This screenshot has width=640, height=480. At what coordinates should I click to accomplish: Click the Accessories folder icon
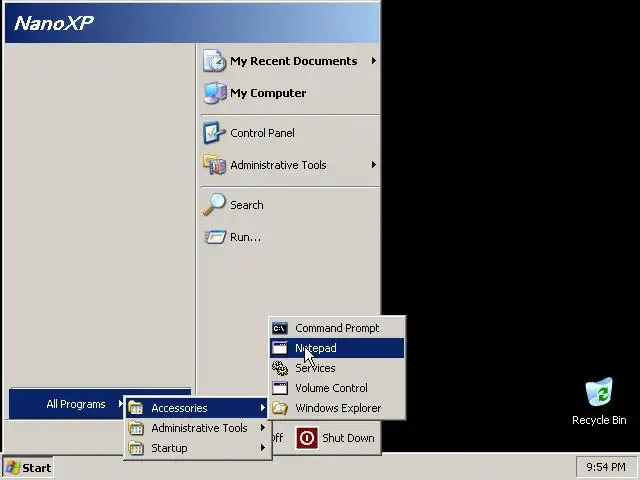click(x=136, y=408)
